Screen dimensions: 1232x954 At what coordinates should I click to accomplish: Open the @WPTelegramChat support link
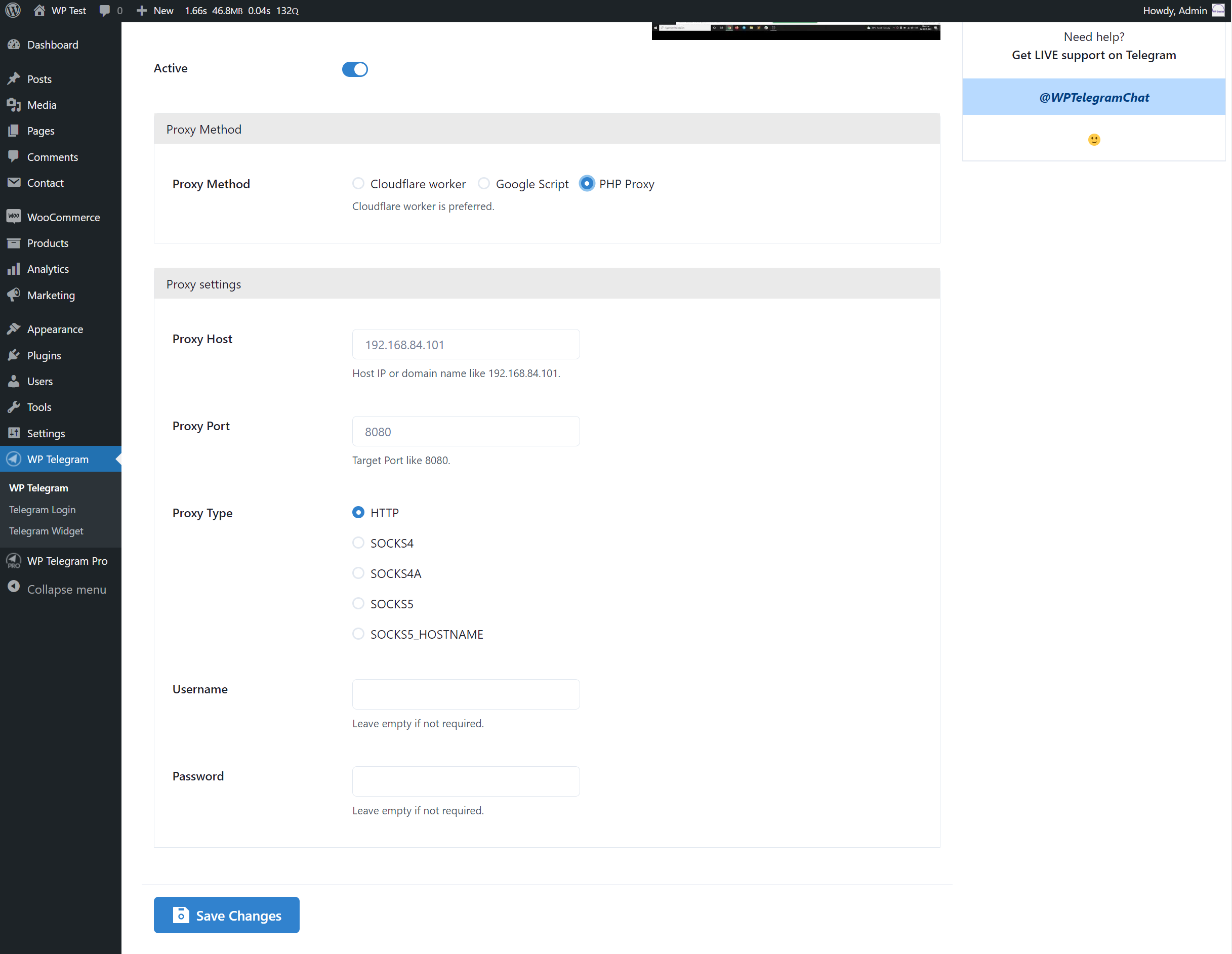[x=1093, y=97]
